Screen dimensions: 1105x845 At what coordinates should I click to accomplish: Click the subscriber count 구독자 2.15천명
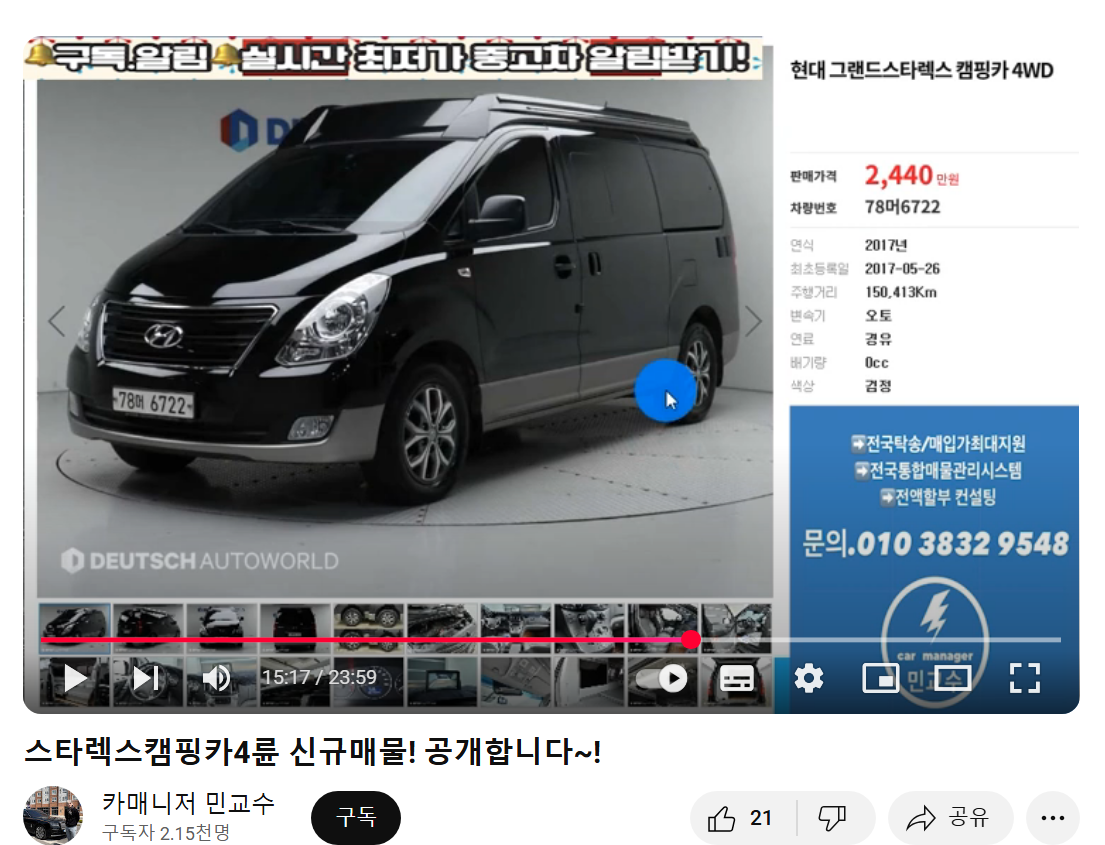[166, 833]
